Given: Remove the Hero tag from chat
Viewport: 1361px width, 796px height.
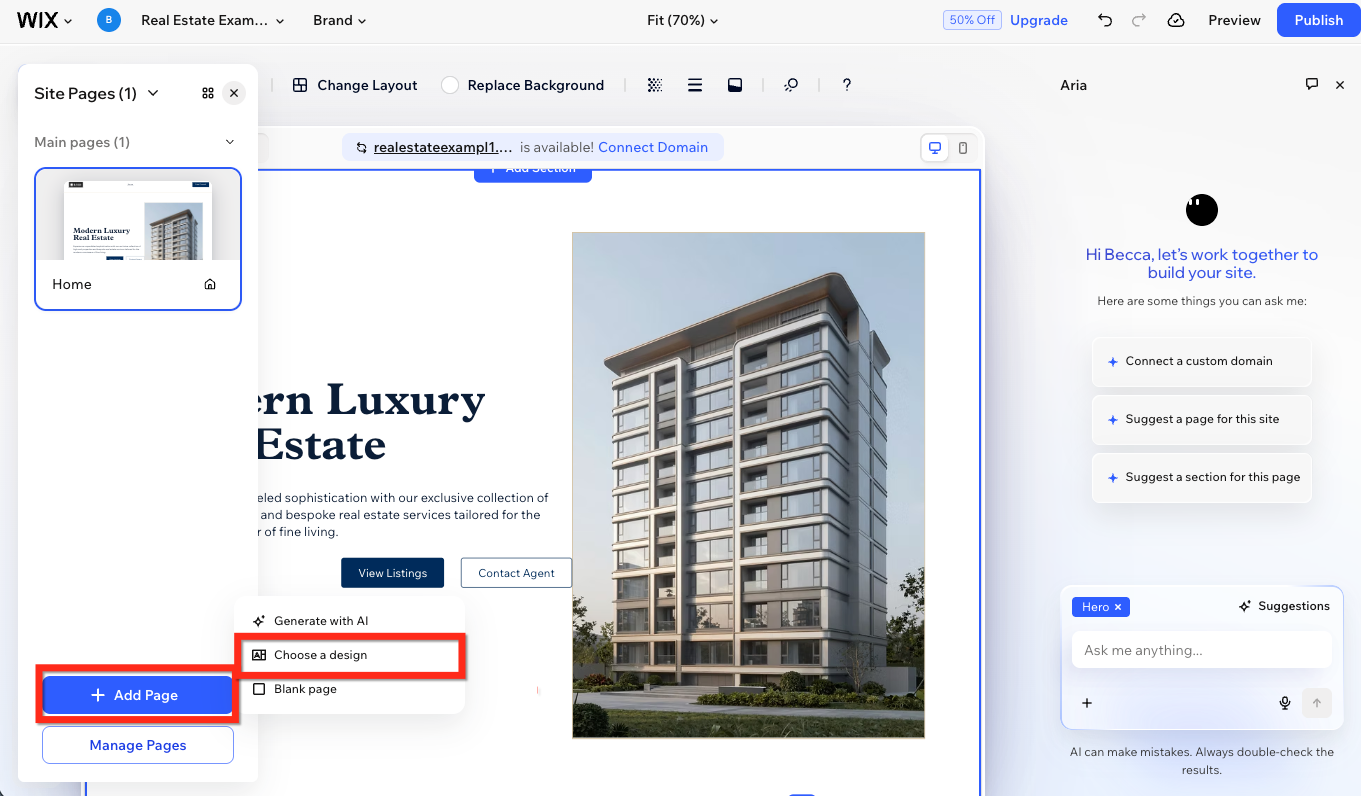Looking at the screenshot, I should (1118, 607).
